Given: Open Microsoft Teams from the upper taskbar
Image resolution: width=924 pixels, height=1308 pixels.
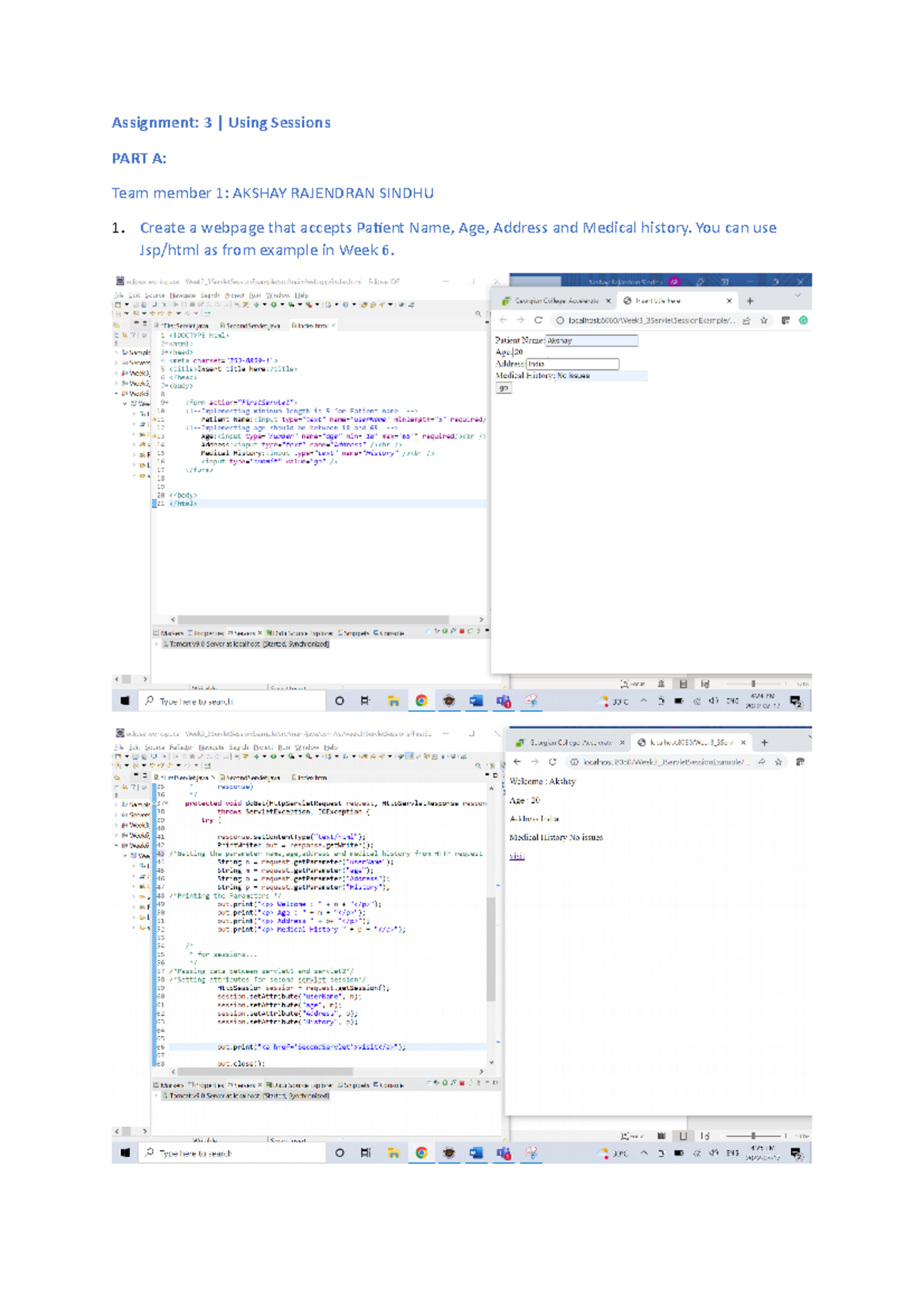Looking at the screenshot, I should tap(504, 701).
